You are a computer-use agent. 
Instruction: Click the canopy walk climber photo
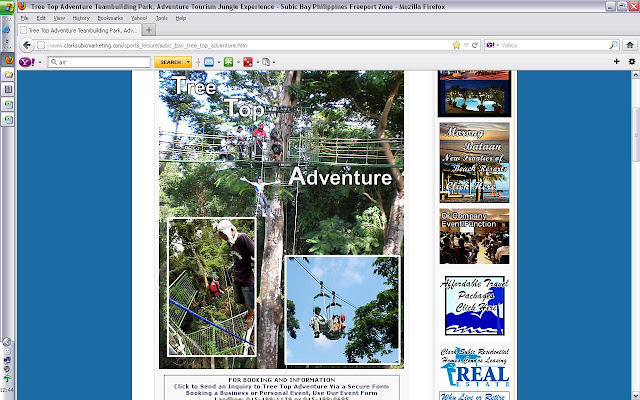(212, 287)
